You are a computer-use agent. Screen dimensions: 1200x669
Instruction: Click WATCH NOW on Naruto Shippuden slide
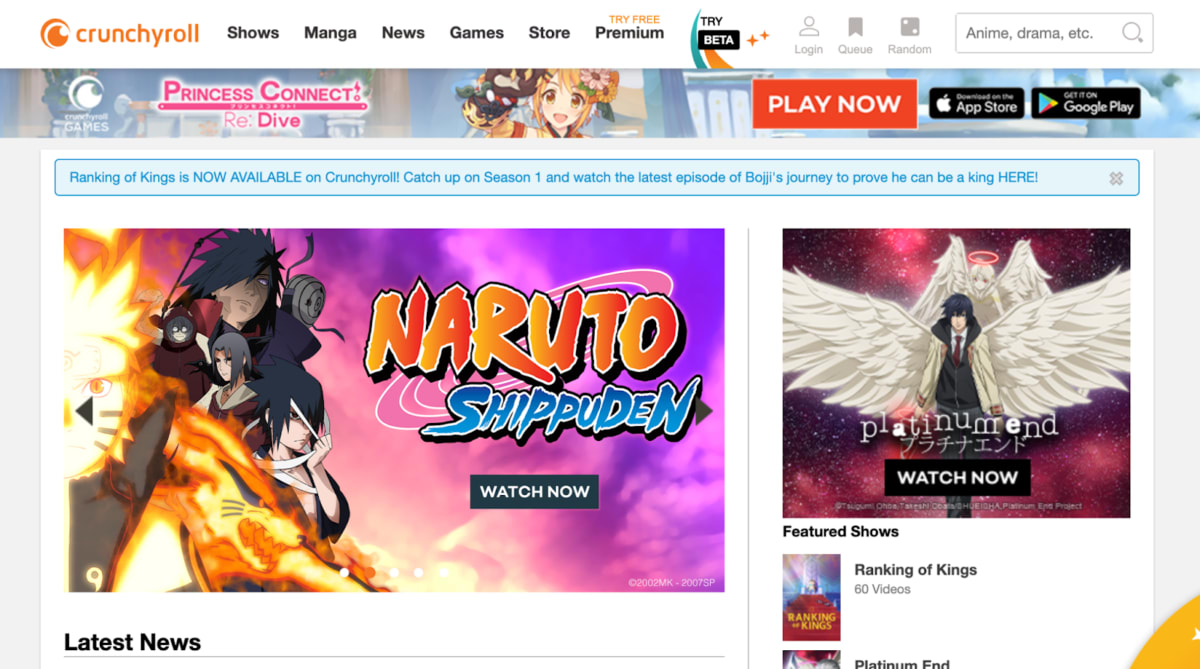(535, 491)
